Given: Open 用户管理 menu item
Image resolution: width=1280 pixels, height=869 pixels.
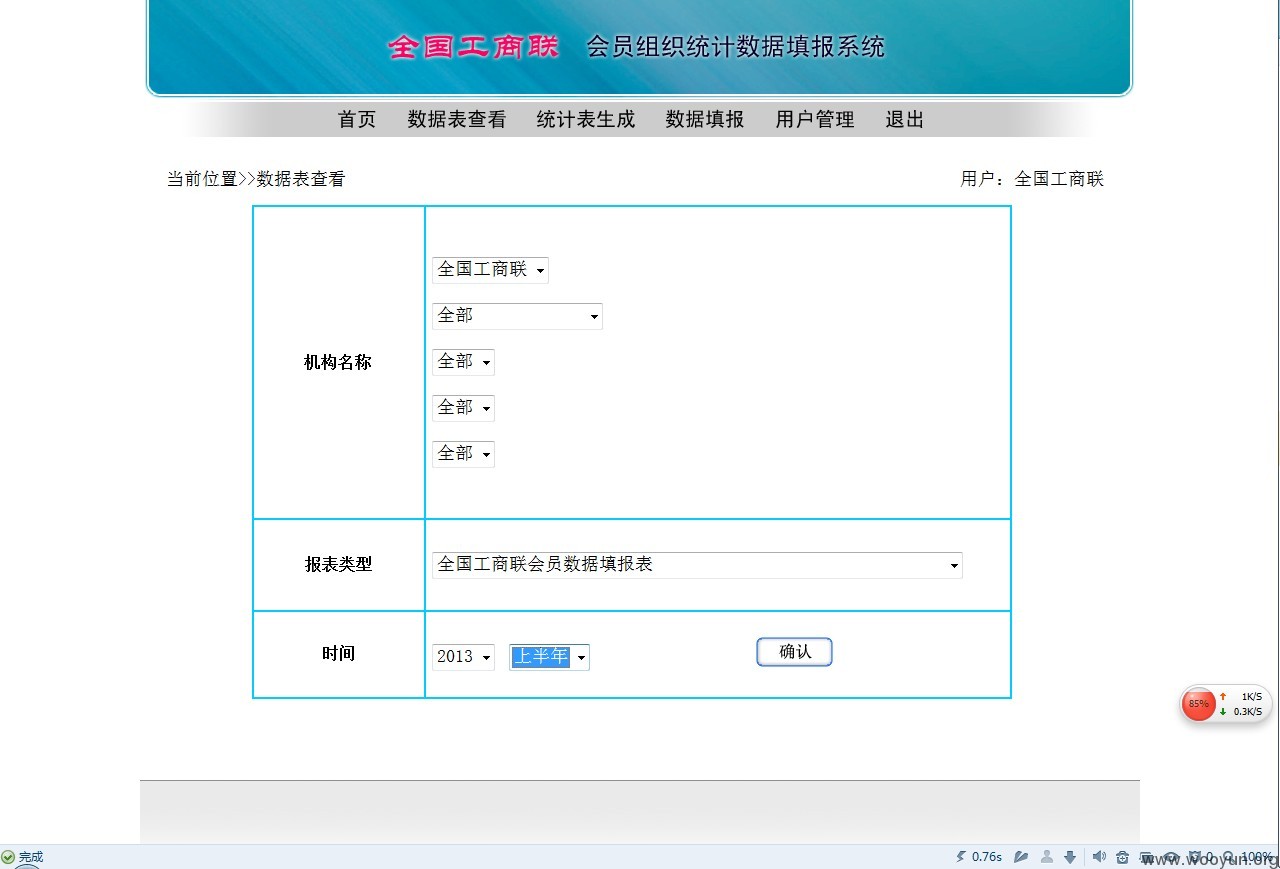Looking at the screenshot, I should click(815, 120).
